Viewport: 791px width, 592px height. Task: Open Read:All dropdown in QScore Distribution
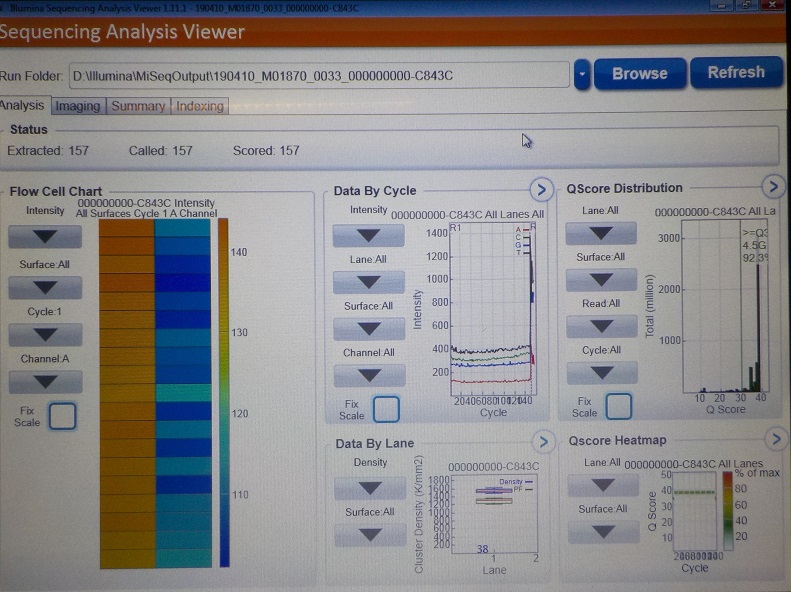tap(601, 327)
